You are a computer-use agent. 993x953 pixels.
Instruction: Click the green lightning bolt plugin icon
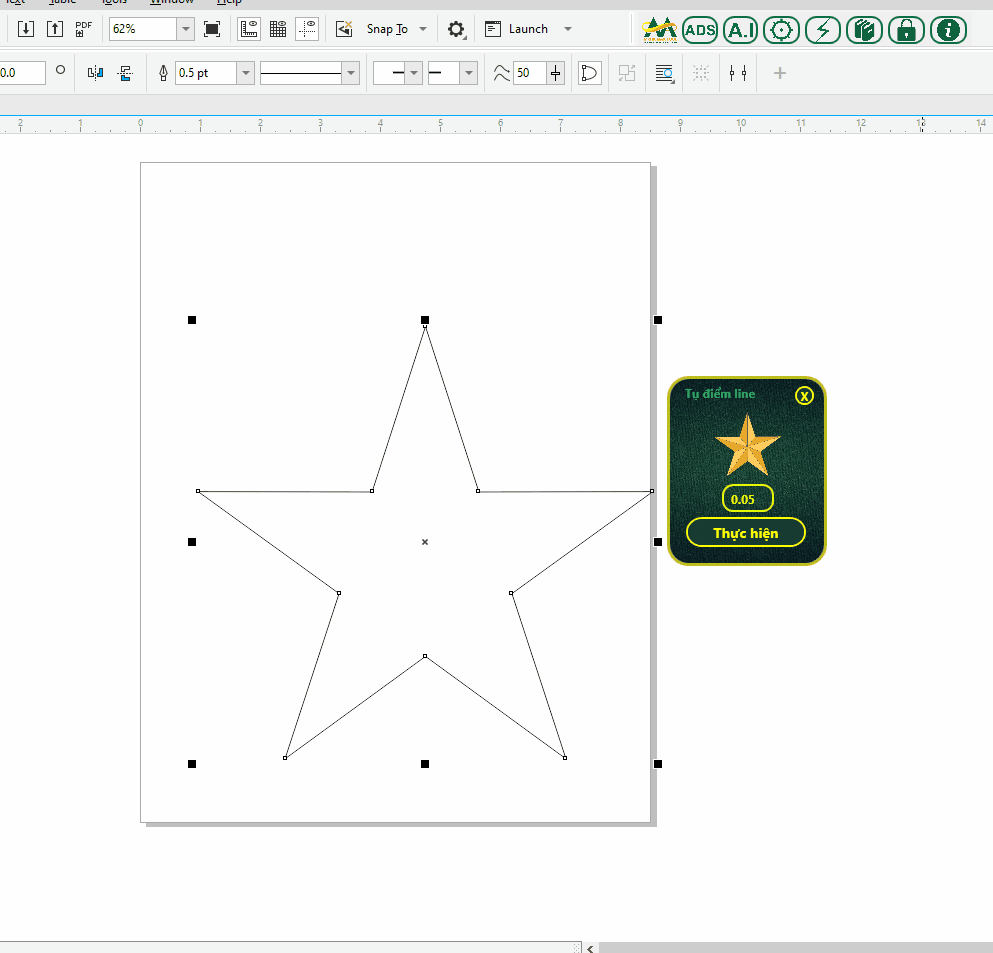pos(823,30)
